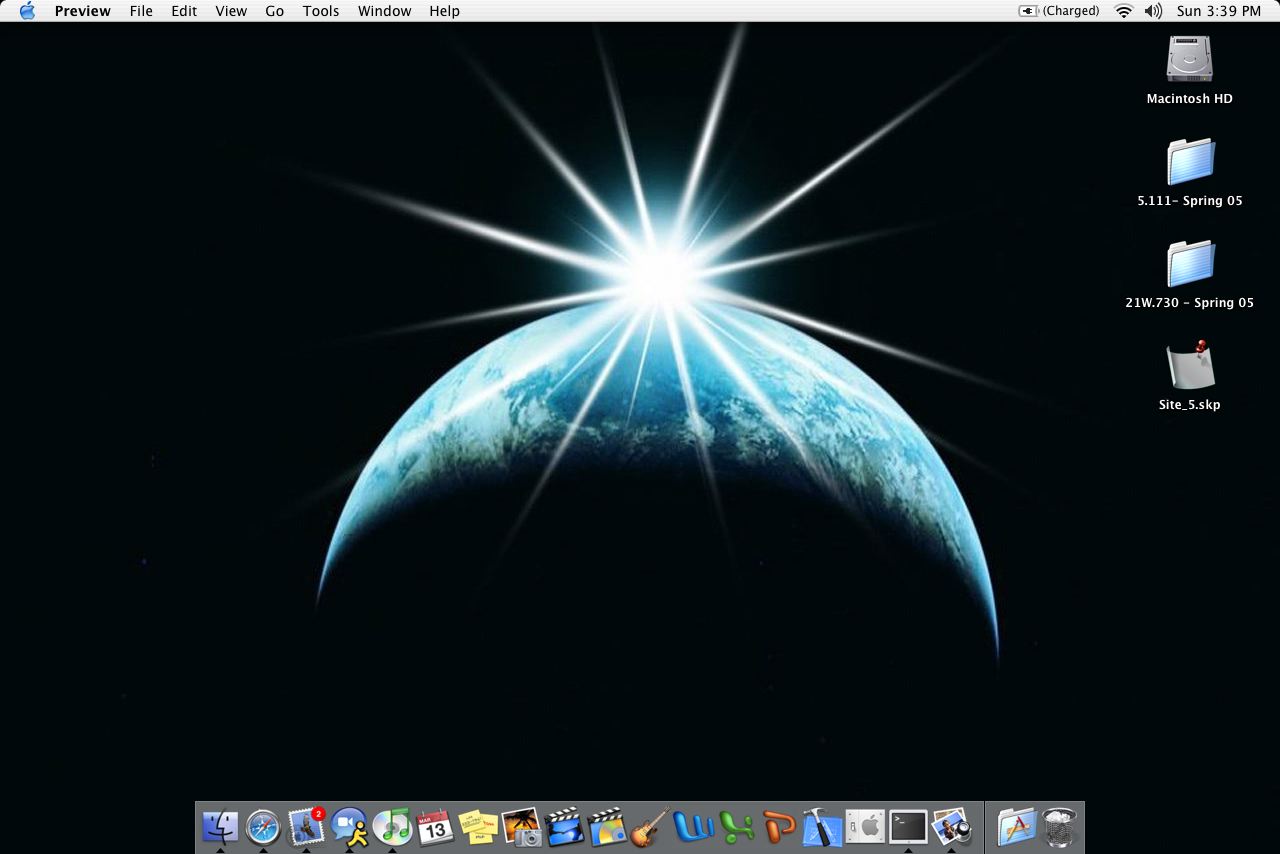Launch GarageBand guitar icon
Image resolution: width=1280 pixels, height=854 pixels.
pyautogui.click(x=650, y=827)
